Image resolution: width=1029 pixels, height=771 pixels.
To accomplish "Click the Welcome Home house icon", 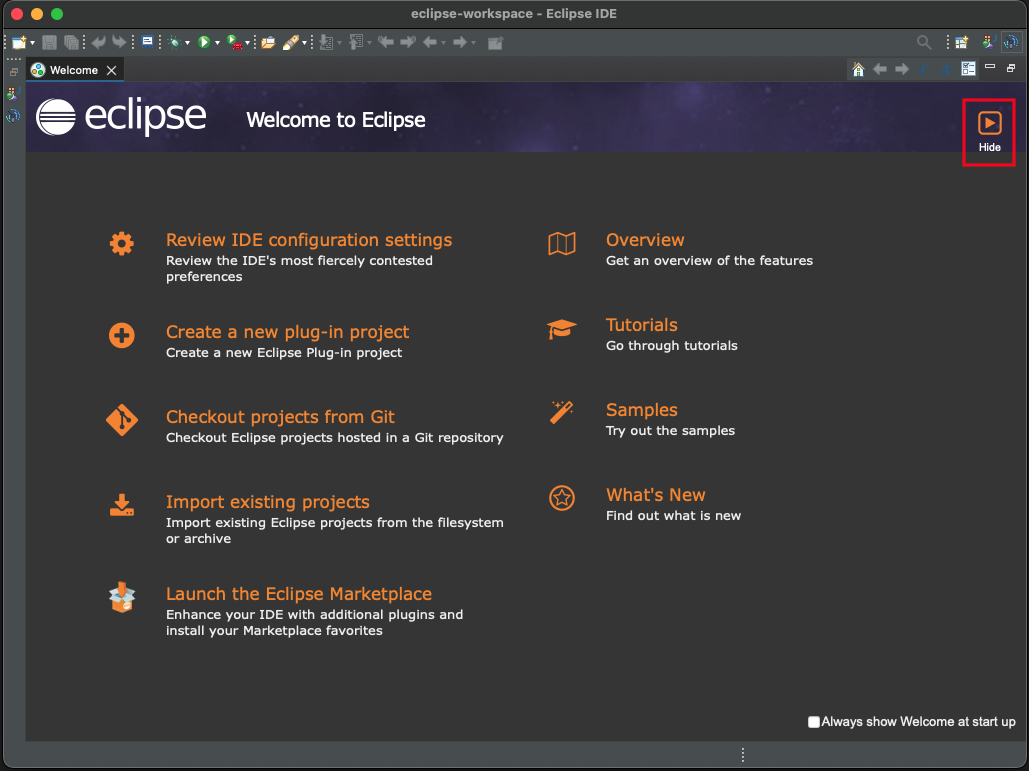I will tap(858, 70).
